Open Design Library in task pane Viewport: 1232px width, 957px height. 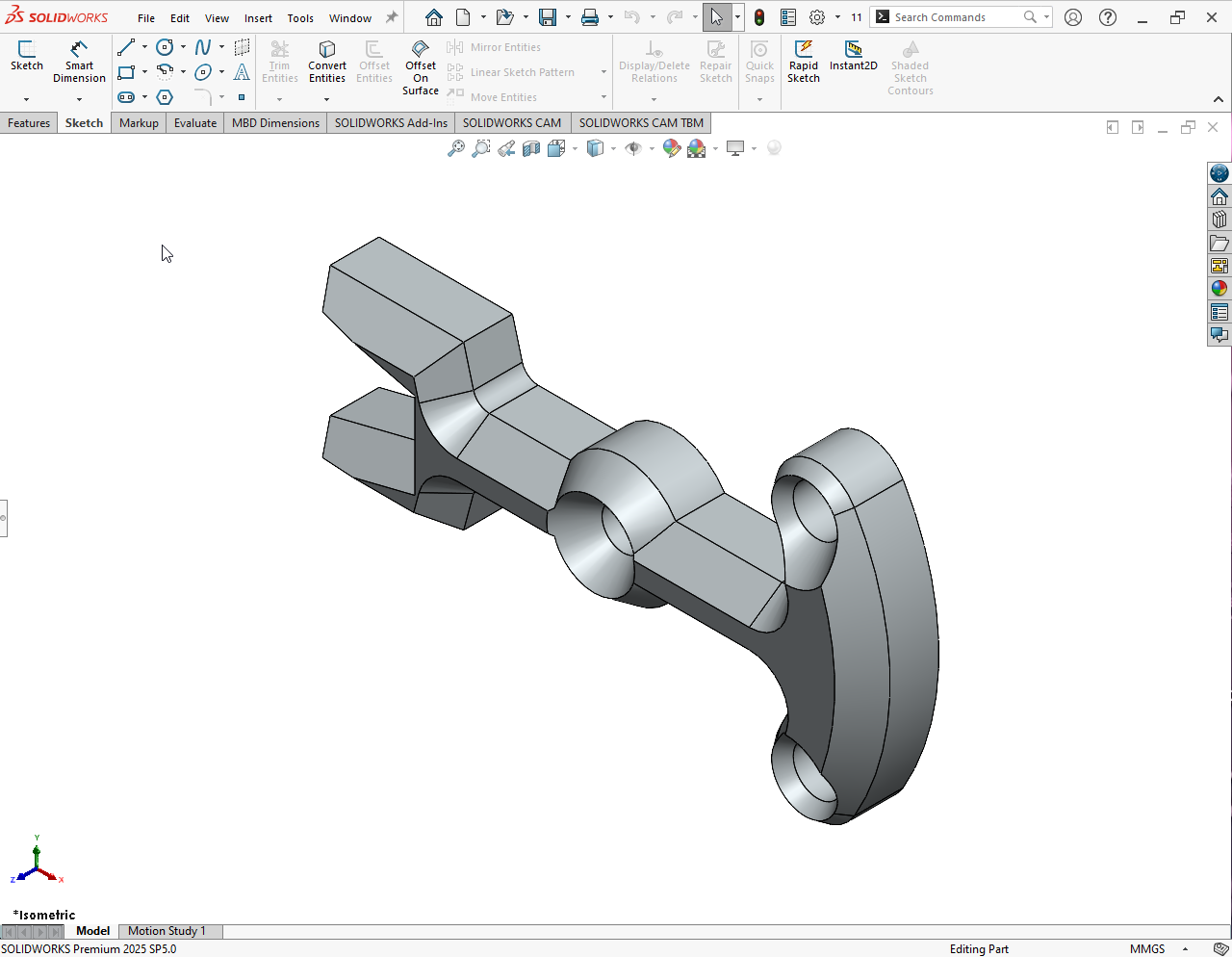(1219, 220)
